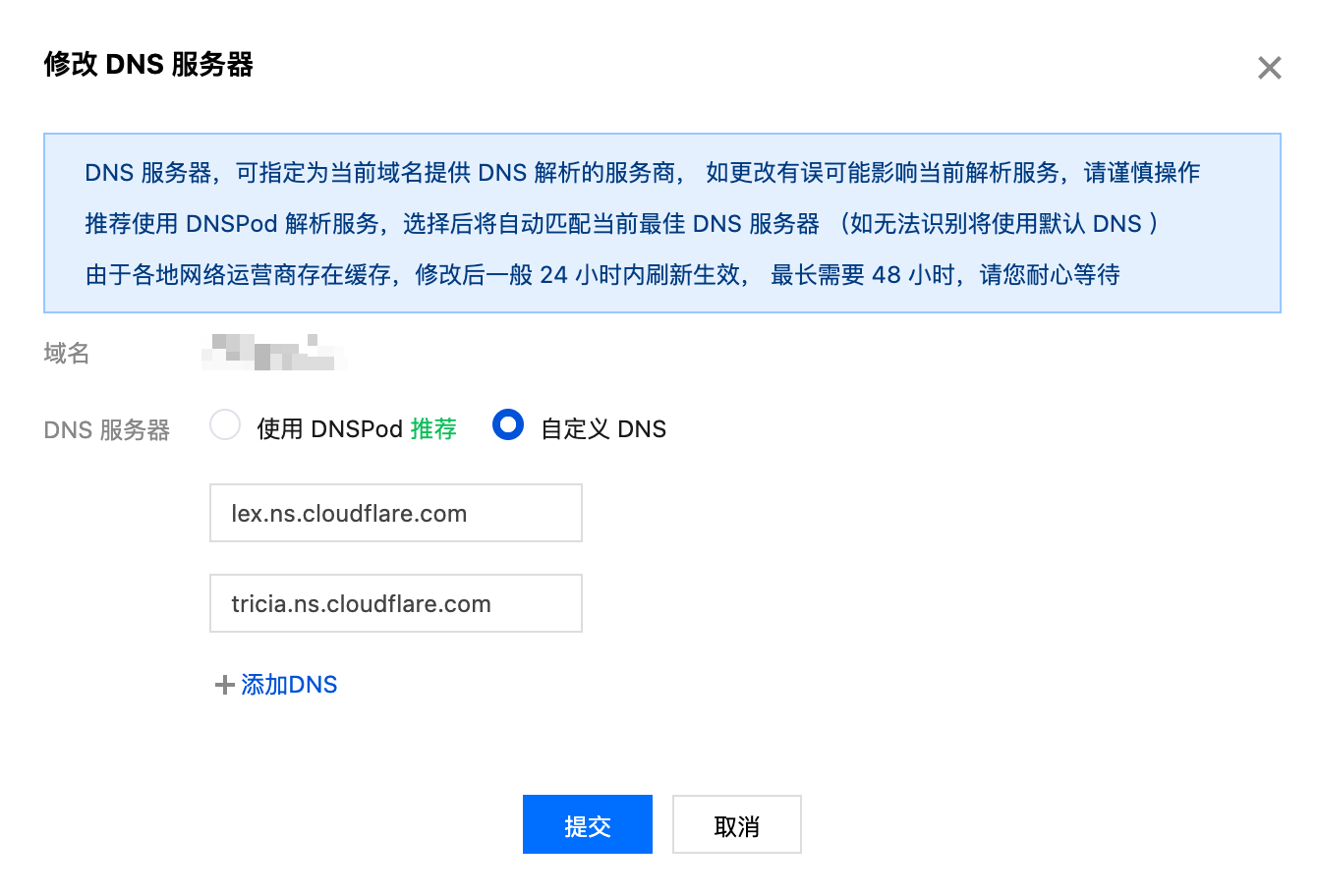This screenshot has height=896, width=1317.
Task: Click the selected 自定义 DNS radio circle
Action: tap(508, 424)
